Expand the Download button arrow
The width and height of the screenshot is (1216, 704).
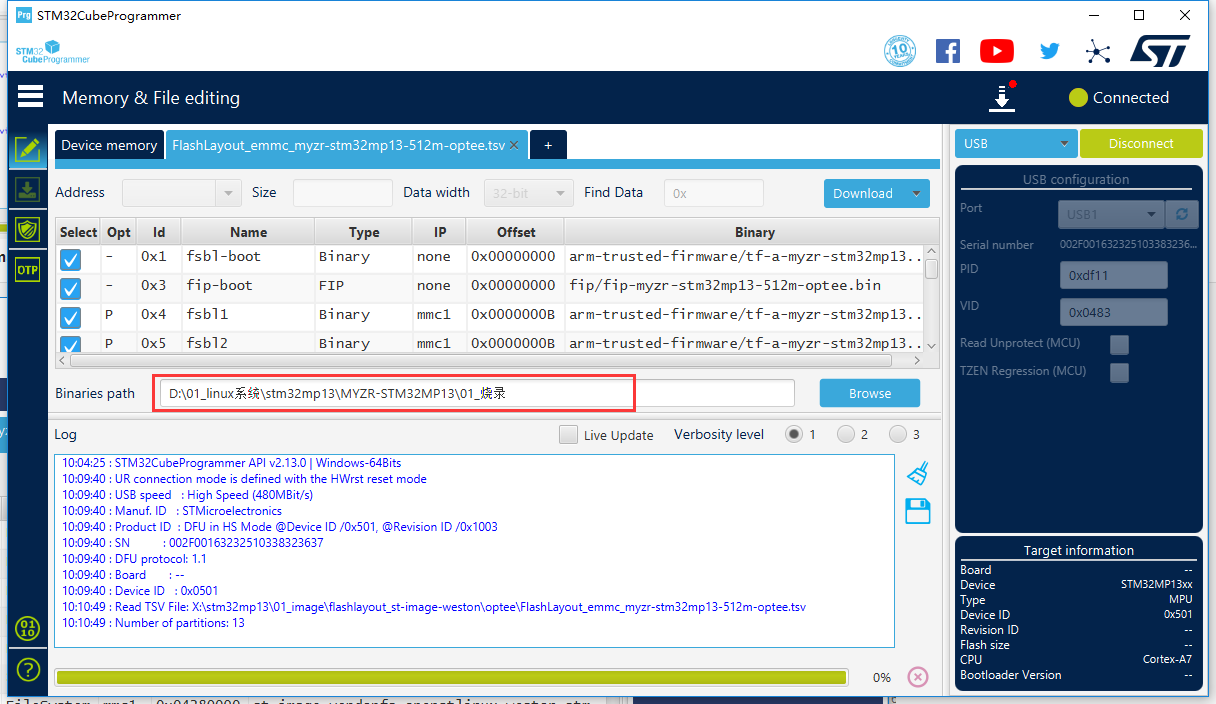pyautogui.click(x=915, y=193)
